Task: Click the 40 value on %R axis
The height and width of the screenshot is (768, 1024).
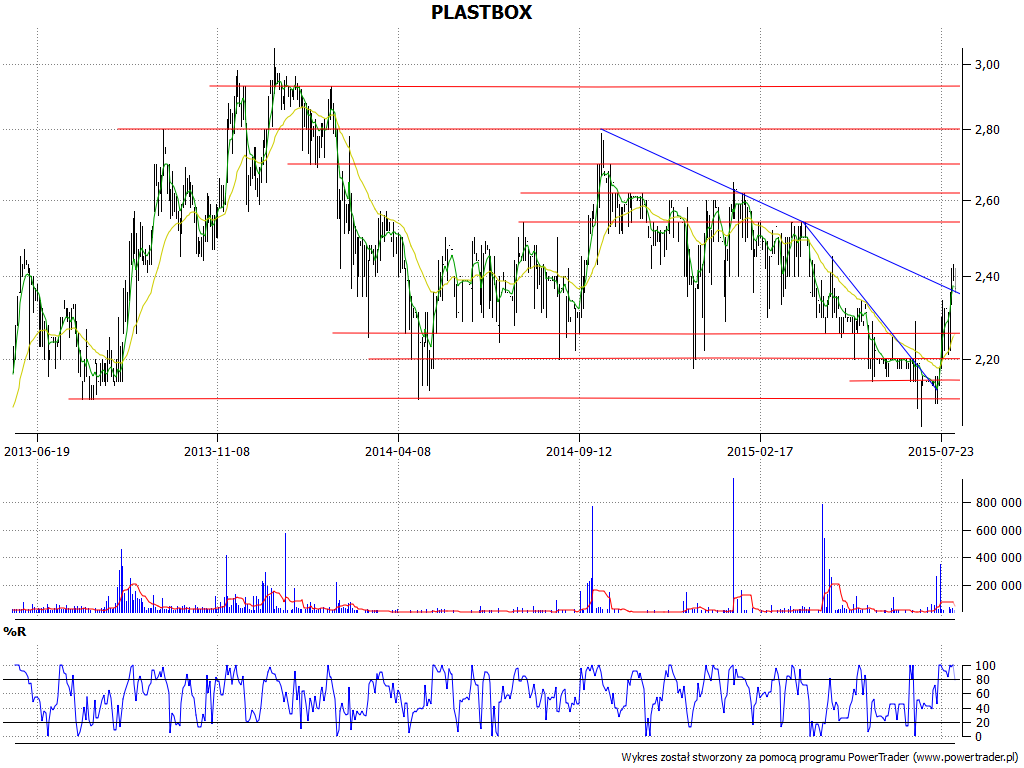Action: [x=983, y=709]
